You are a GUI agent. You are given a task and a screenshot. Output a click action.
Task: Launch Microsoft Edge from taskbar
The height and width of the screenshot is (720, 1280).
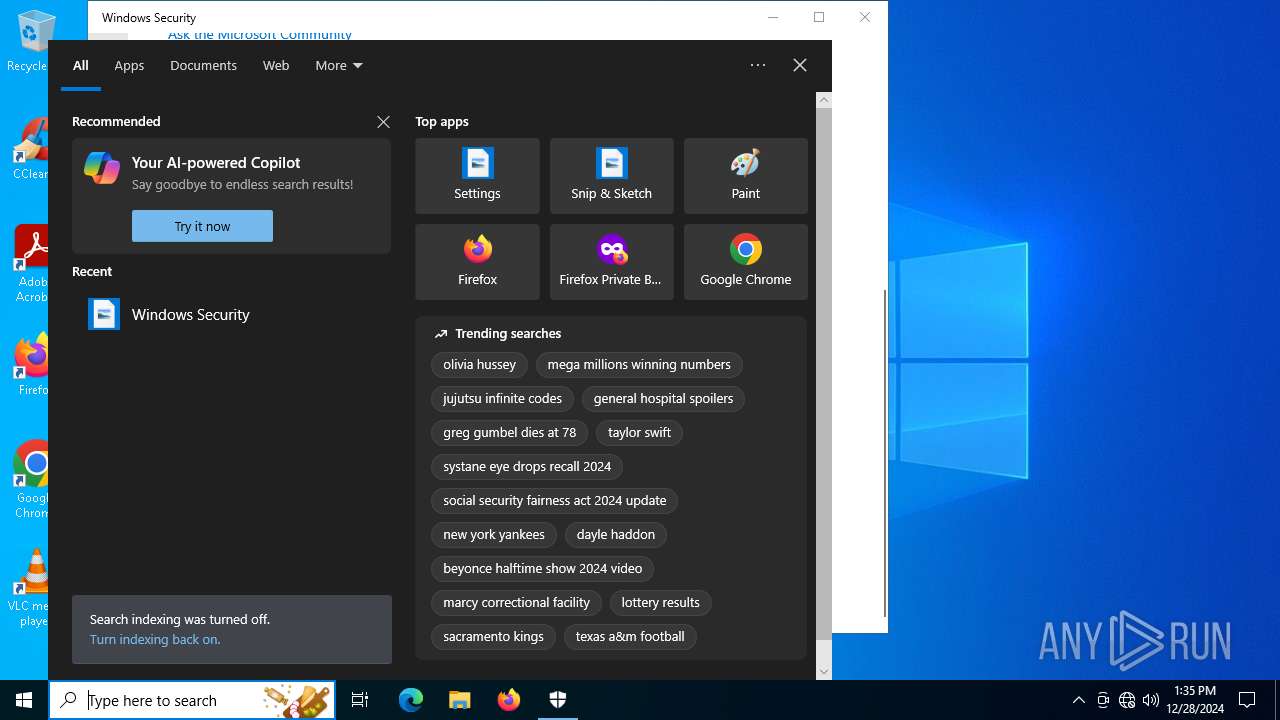pyautogui.click(x=411, y=700)
